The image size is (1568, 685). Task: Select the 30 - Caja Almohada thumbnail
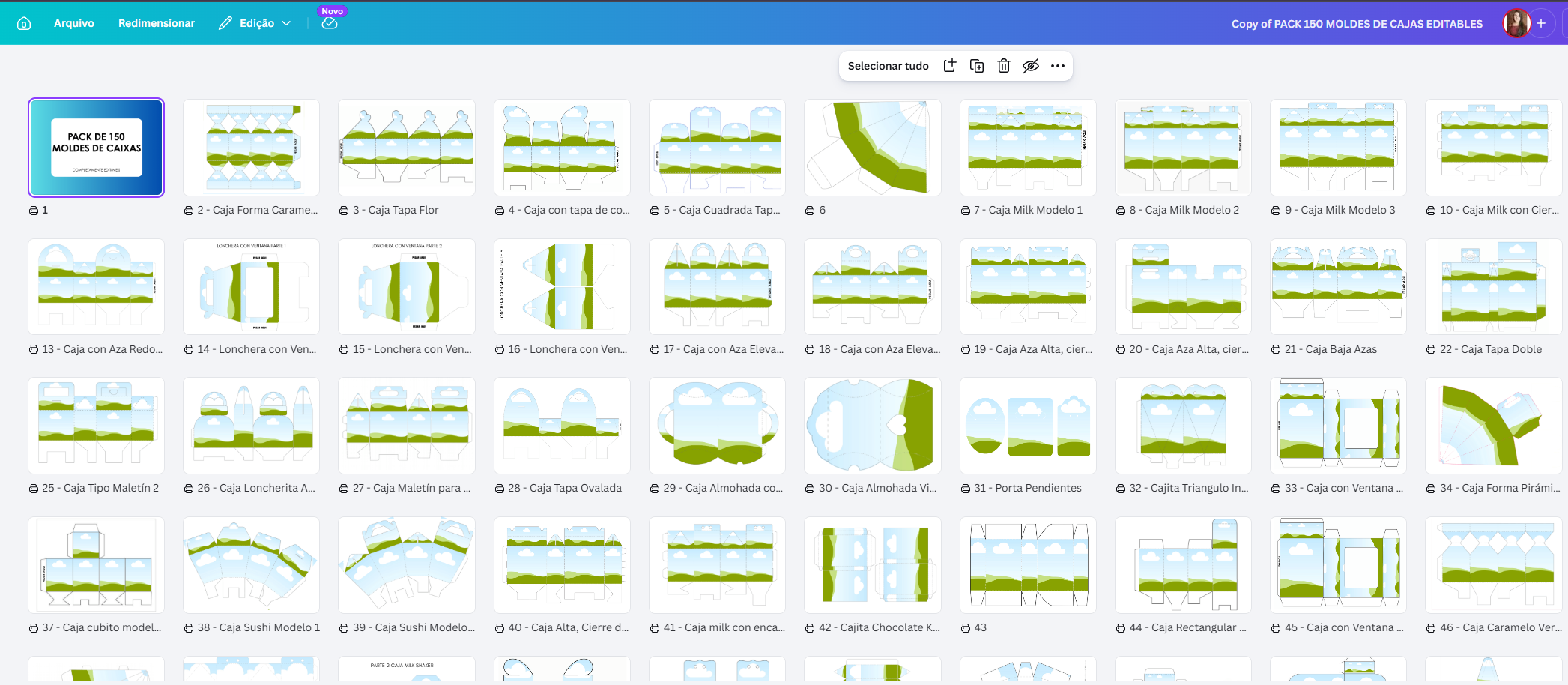tap(873, 425)
